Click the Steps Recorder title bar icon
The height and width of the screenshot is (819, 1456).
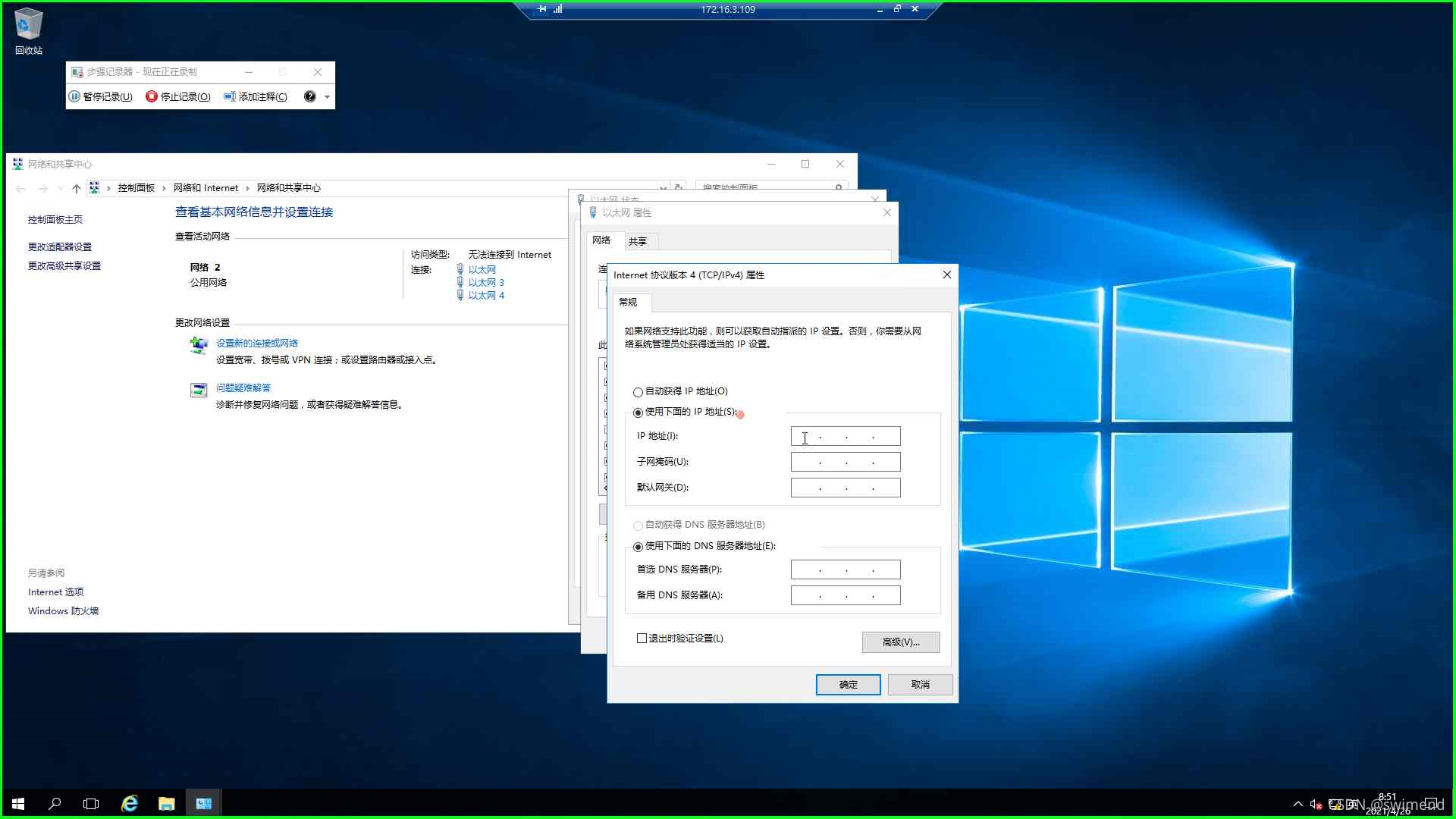click(77, 72)
